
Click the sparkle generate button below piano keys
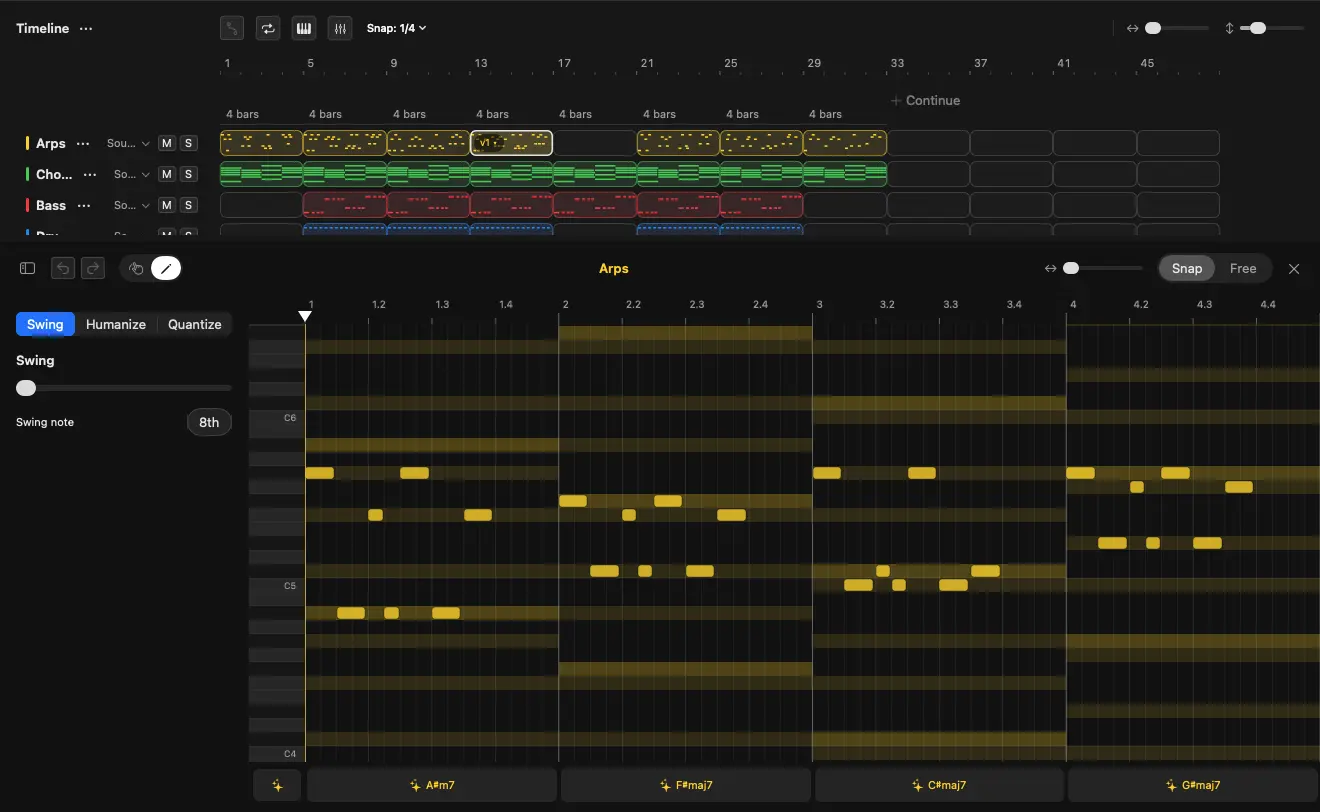point(278,785)
